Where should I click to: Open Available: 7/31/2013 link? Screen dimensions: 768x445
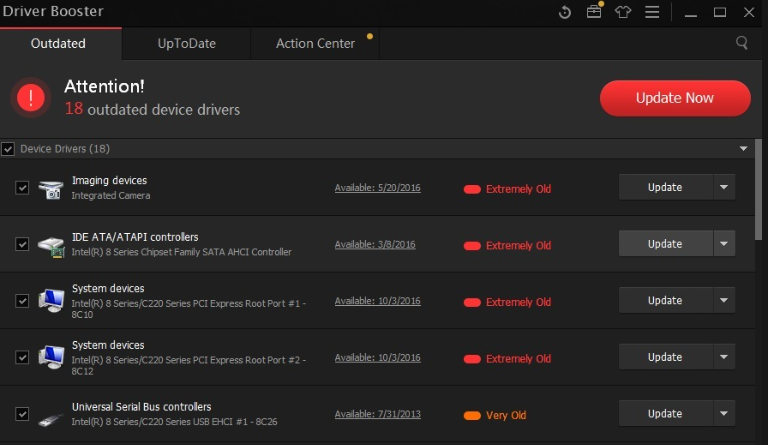pyautogui.click(x=377, y=414)
